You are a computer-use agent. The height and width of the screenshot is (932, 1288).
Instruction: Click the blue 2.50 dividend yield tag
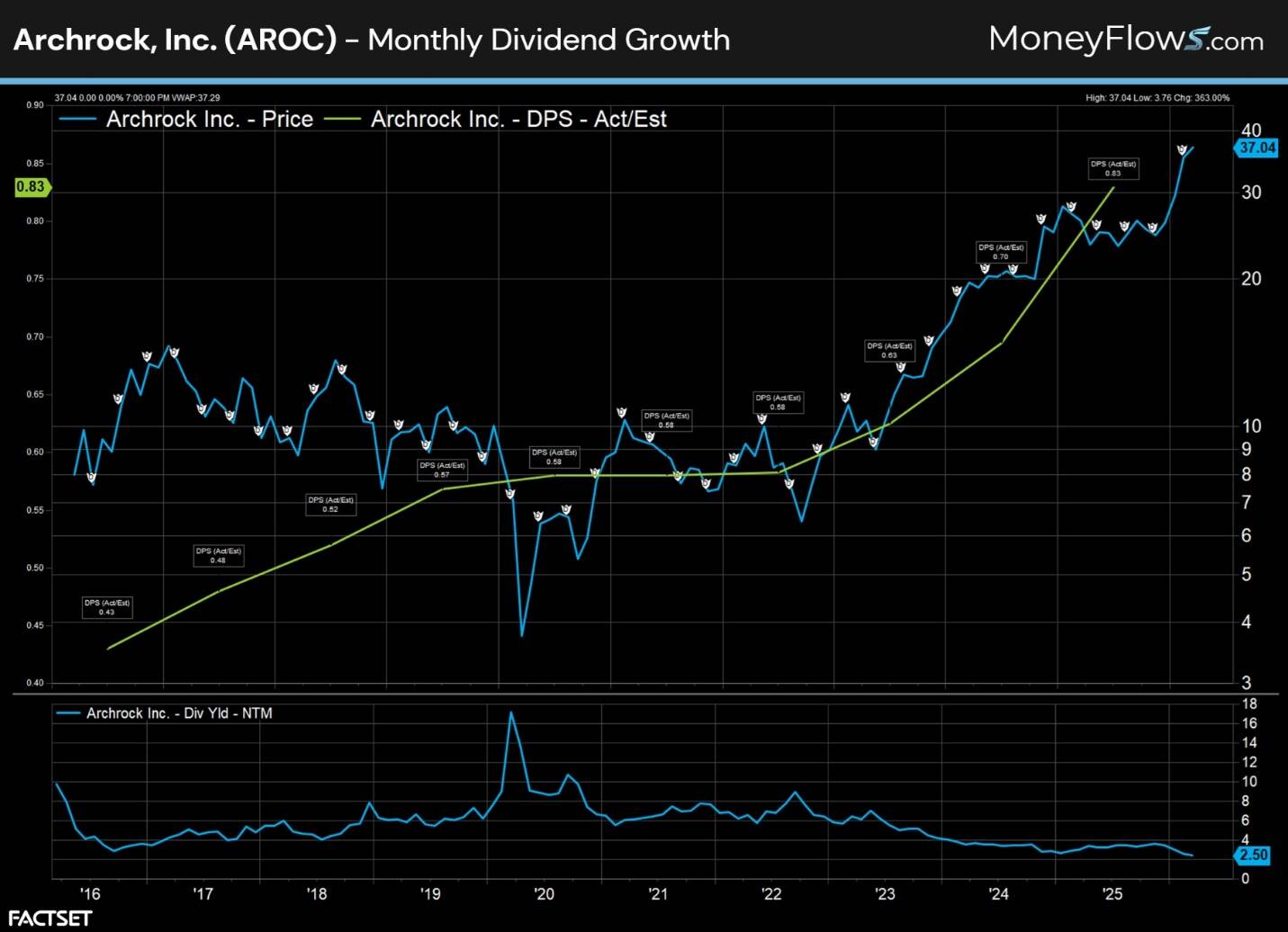1253,856
